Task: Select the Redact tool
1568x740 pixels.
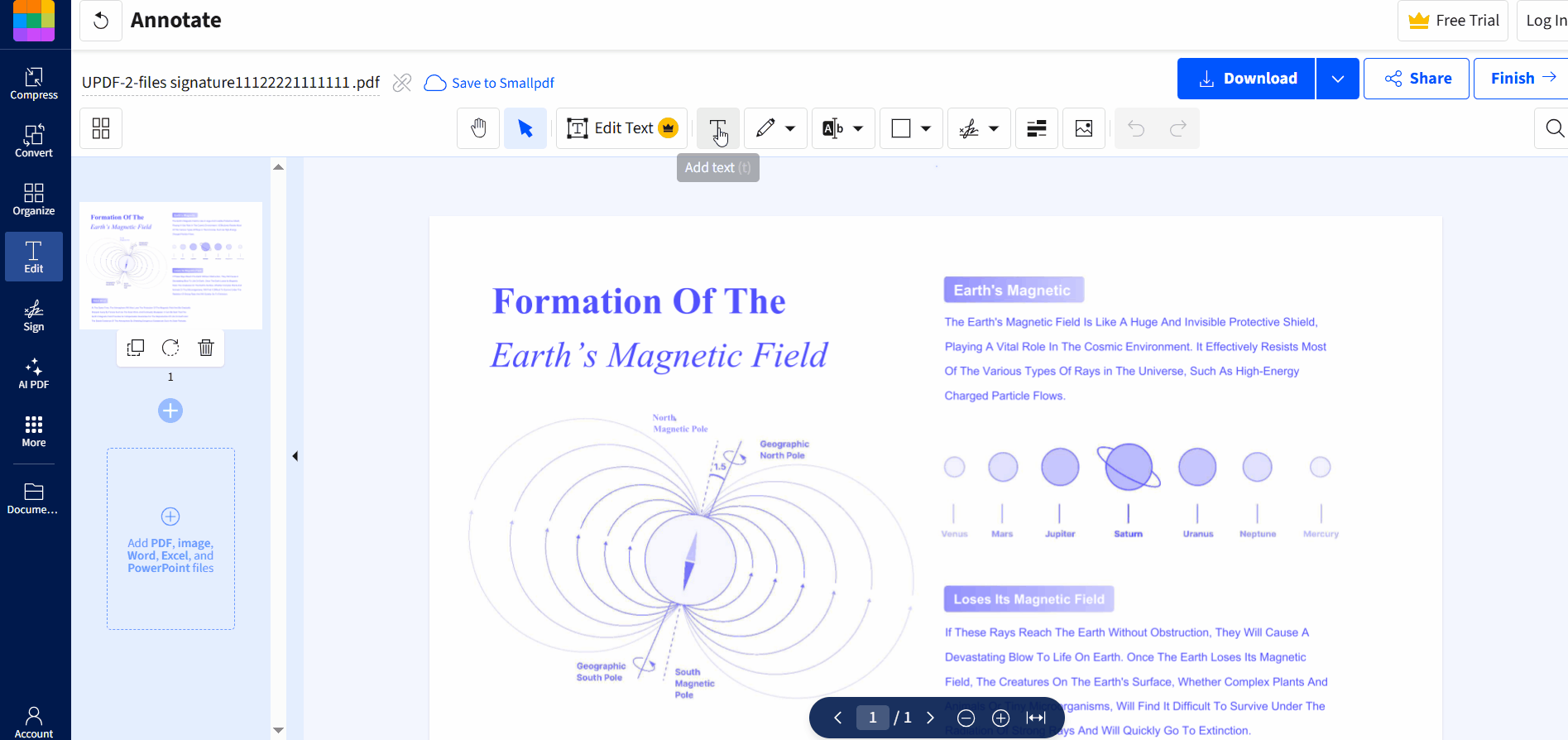Action: [1037, 128]
